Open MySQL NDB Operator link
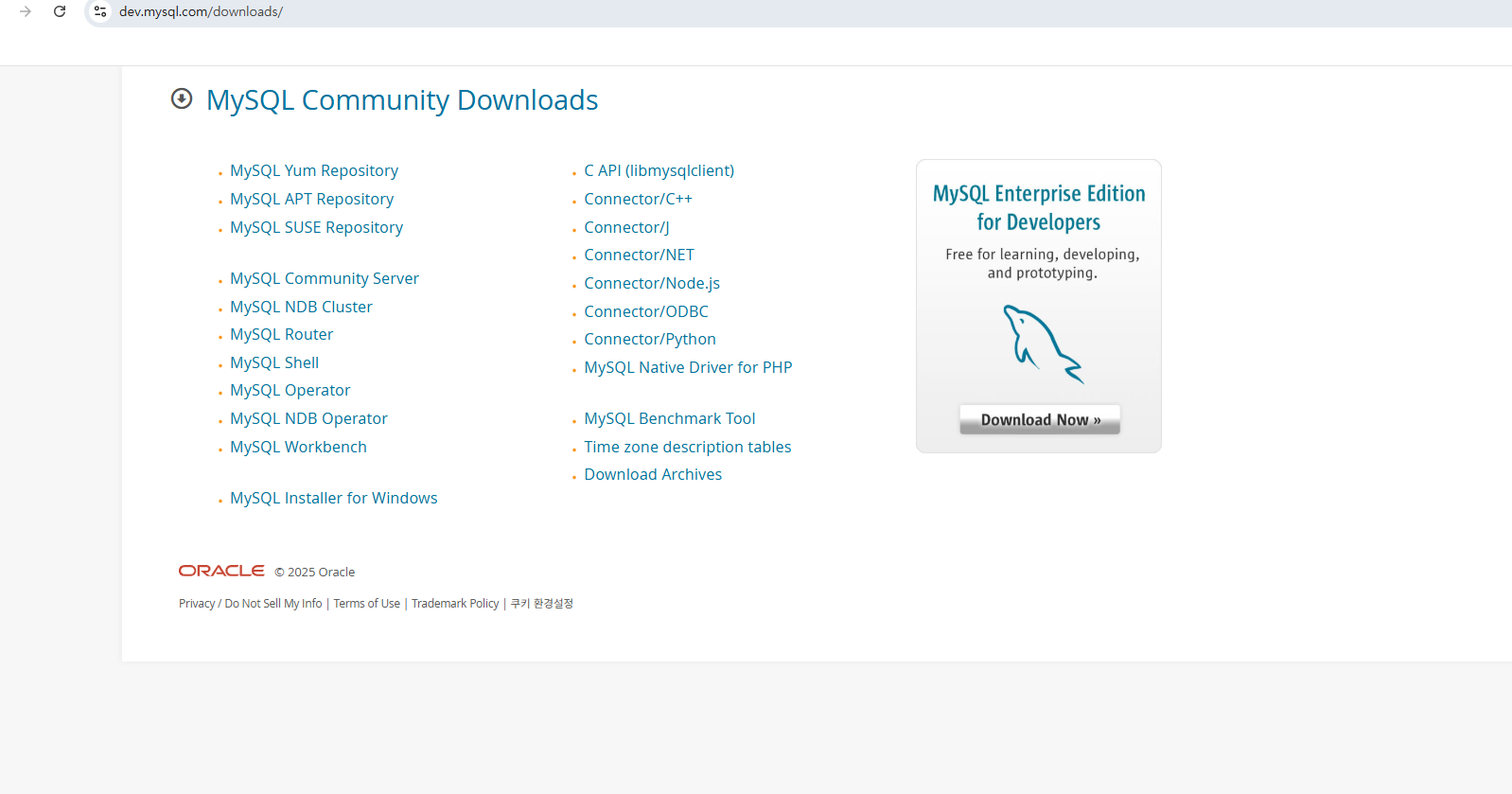1512x794 pixels. (x=308, y=418)
